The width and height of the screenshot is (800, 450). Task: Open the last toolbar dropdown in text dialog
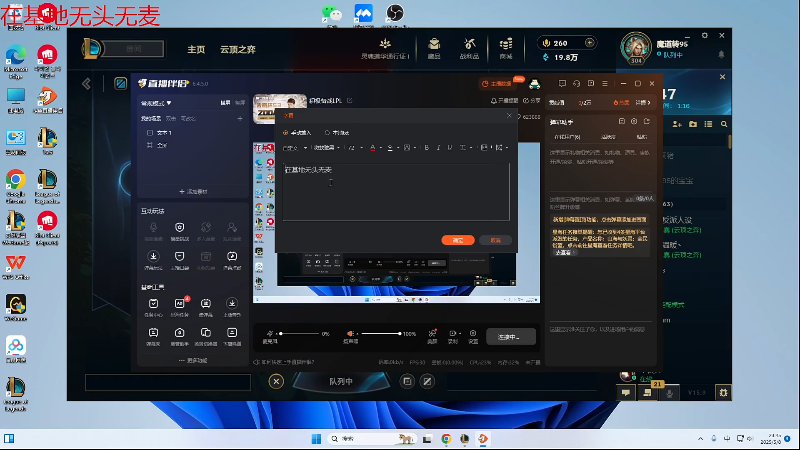tap(502, 148)
